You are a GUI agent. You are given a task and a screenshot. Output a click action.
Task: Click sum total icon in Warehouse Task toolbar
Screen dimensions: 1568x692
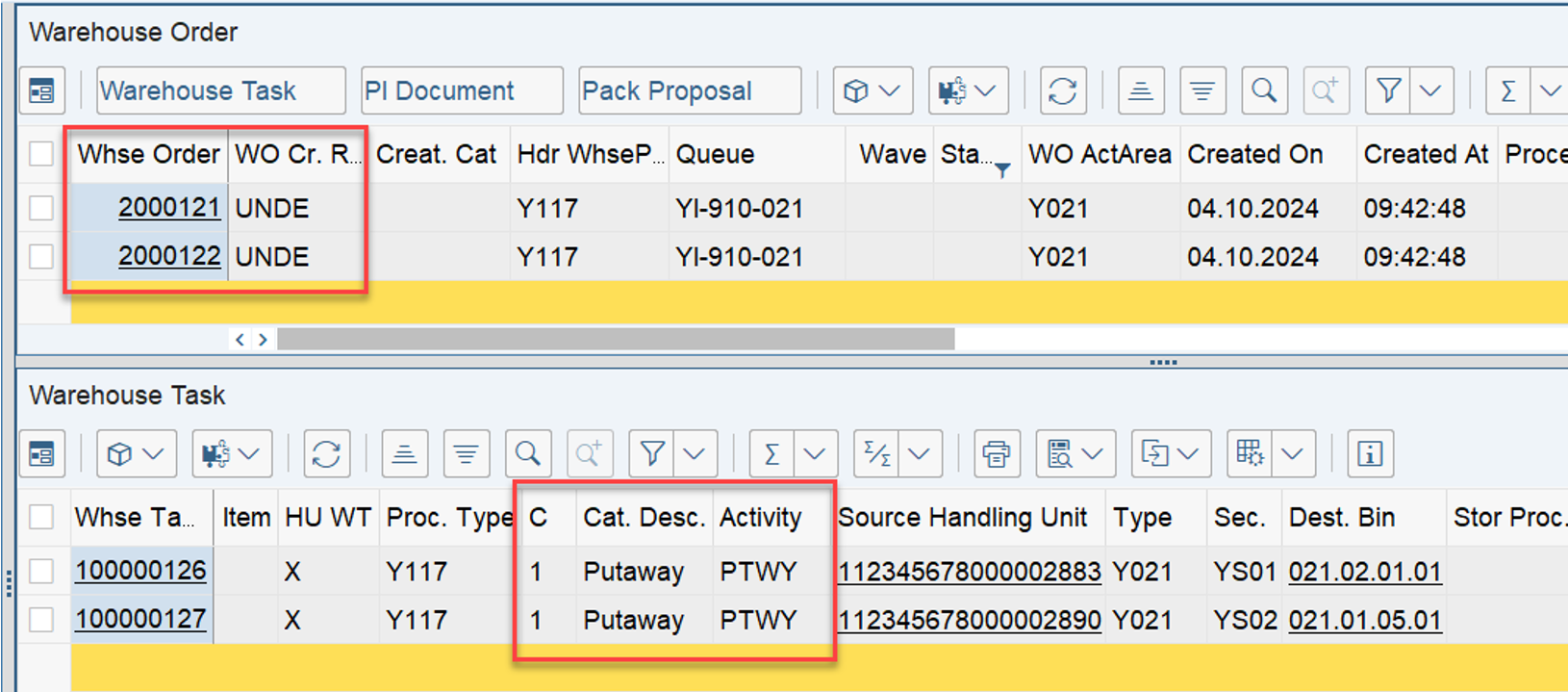tap(772, 454)
